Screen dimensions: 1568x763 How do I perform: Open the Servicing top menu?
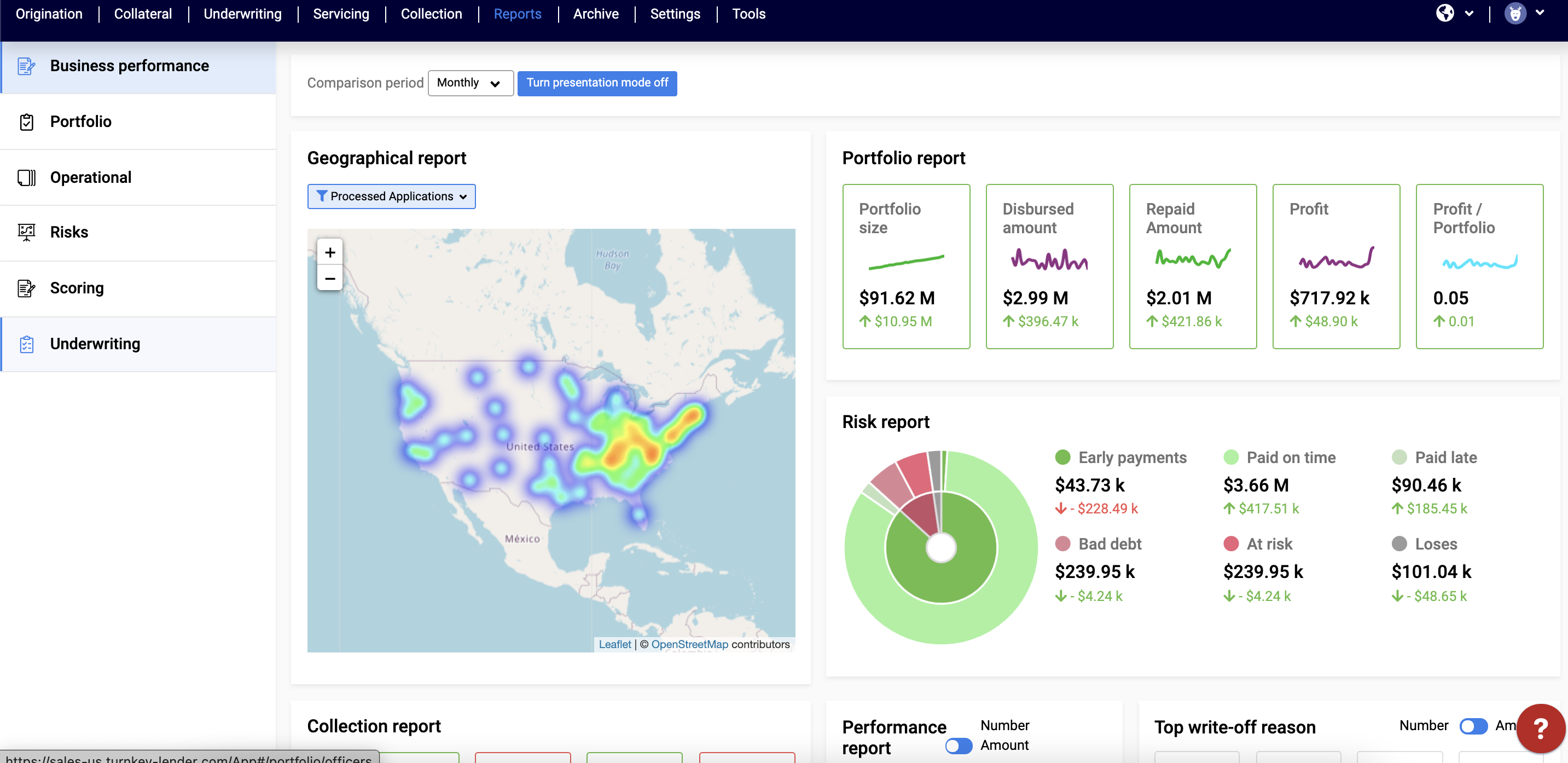341,13
